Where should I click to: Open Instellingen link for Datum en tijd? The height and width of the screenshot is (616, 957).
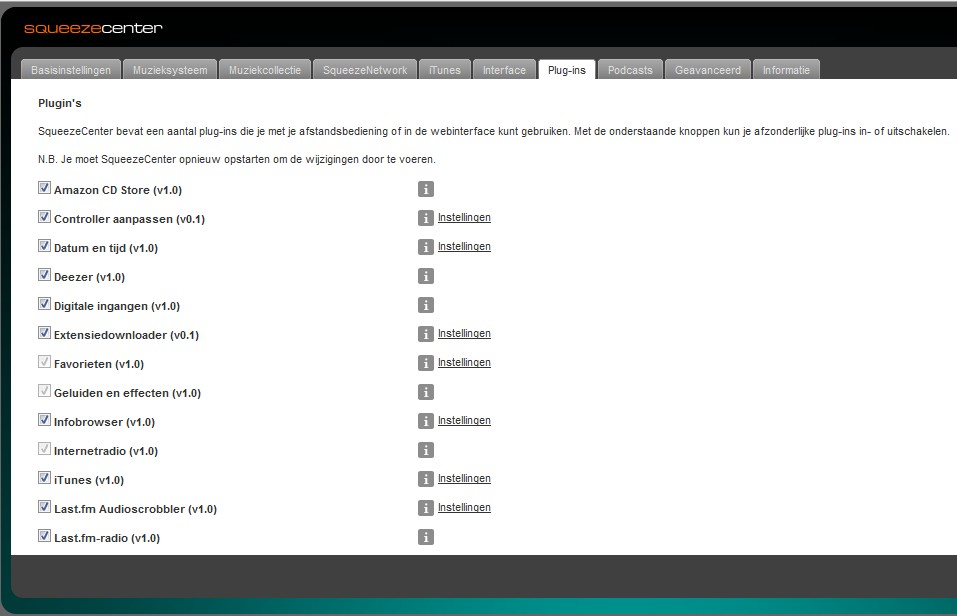464,246
